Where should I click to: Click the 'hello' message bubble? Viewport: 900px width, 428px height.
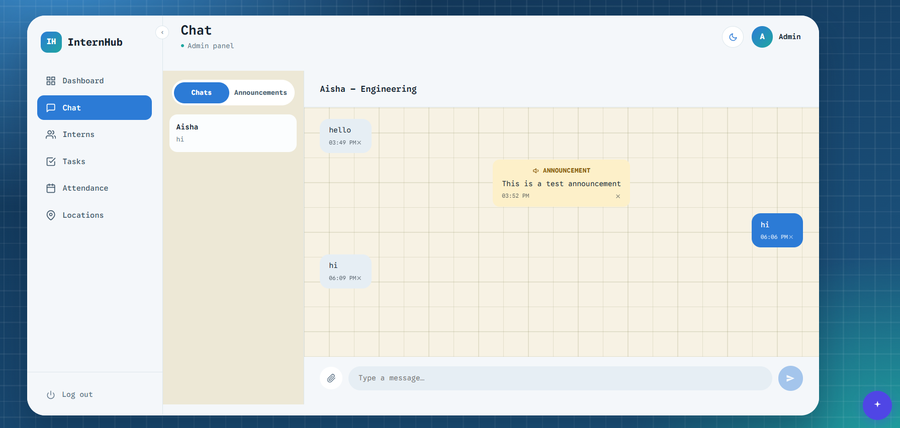346,136
